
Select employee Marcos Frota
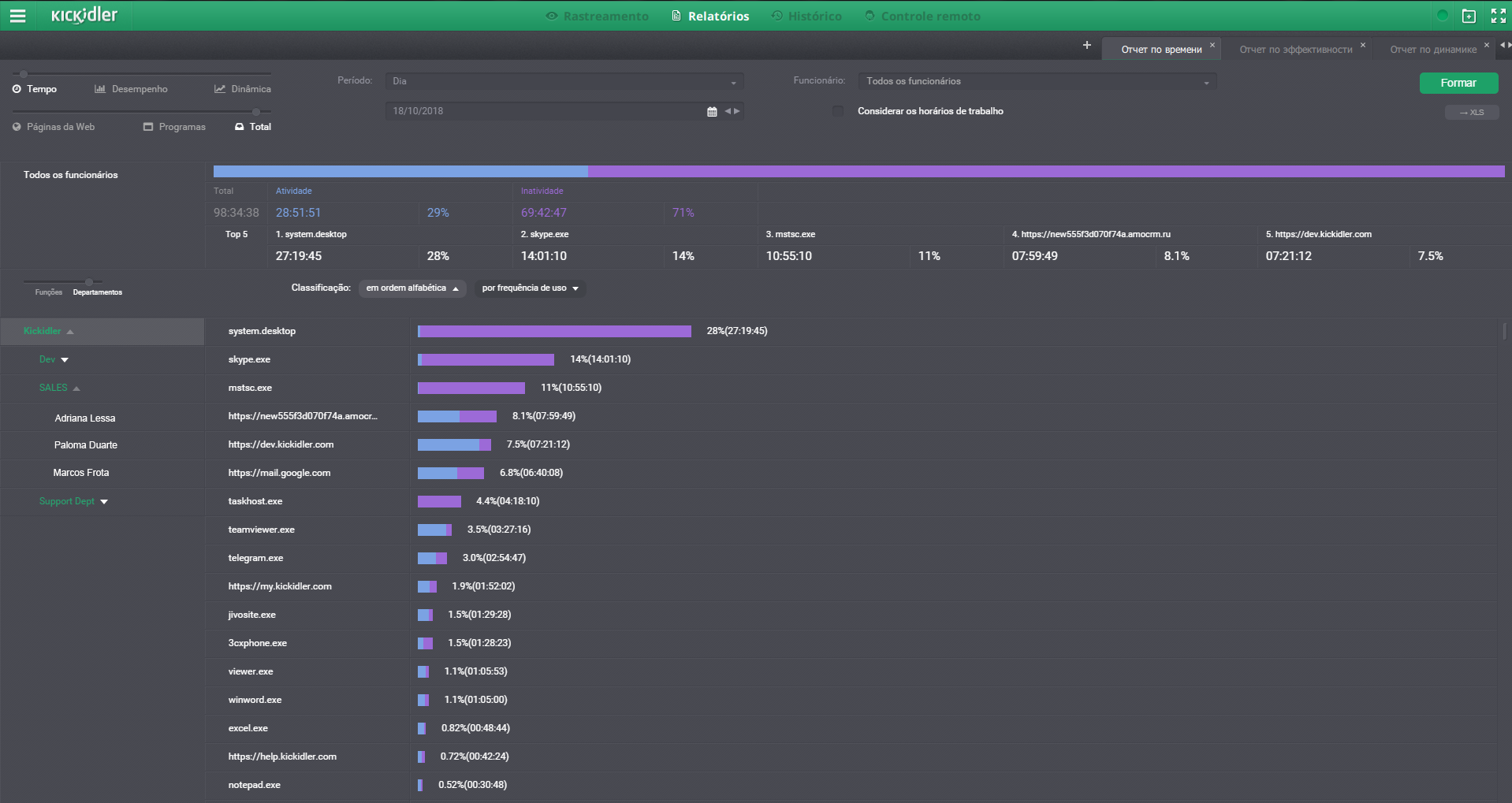tap(81, 473)
